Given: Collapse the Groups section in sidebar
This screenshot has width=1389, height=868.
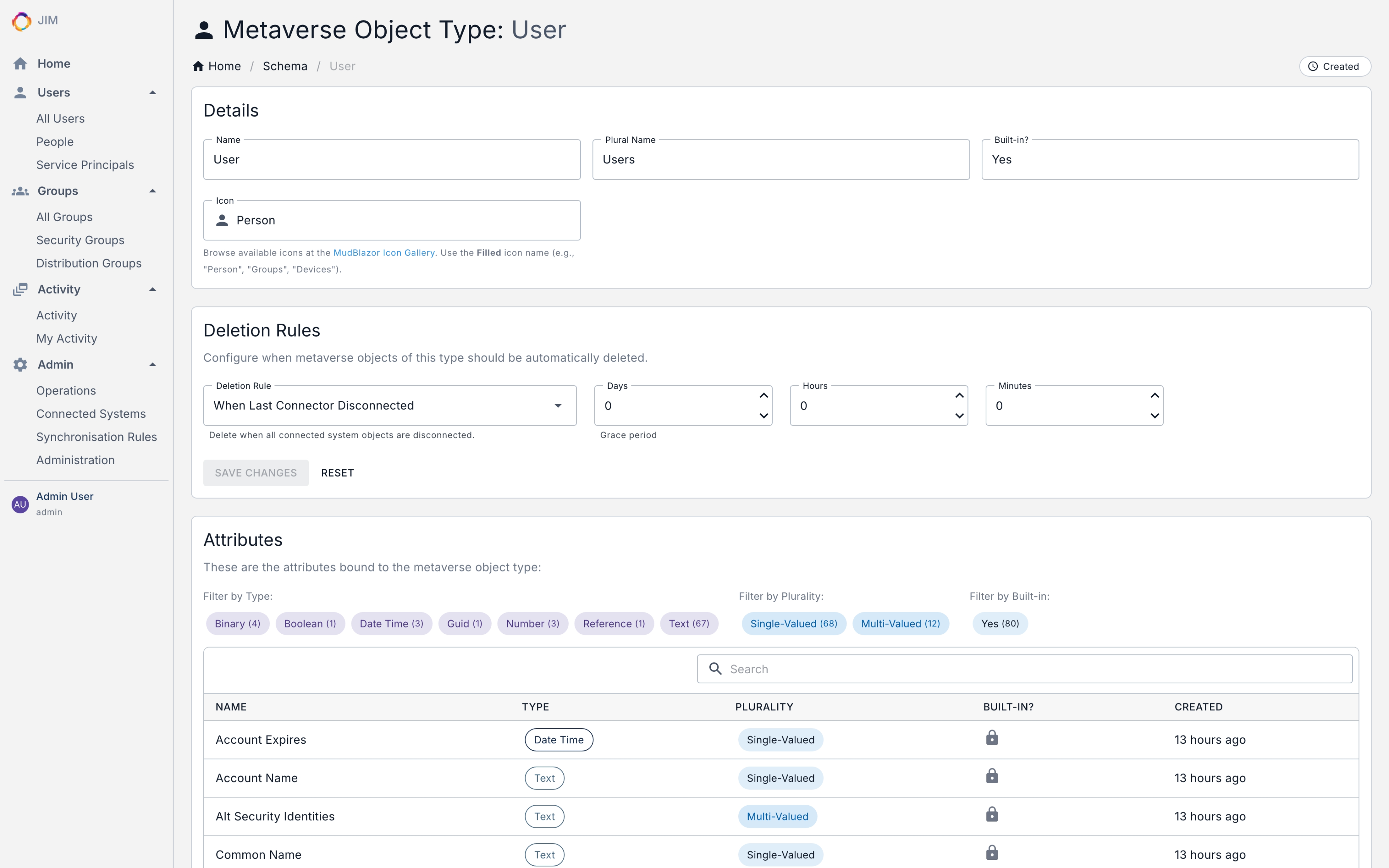Looking at the screenshot, I should coord(153,191).
